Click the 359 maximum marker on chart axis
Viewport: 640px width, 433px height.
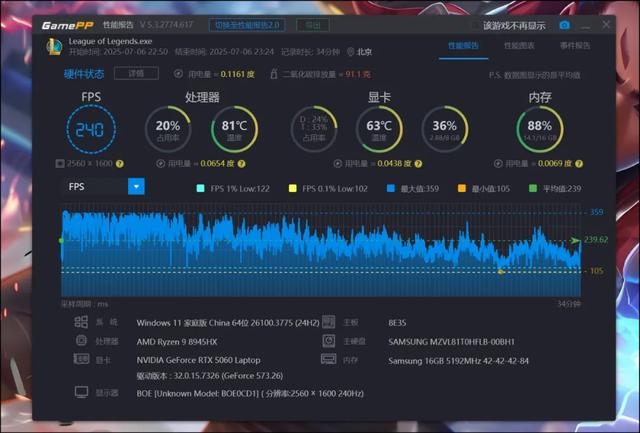[596, 212]
